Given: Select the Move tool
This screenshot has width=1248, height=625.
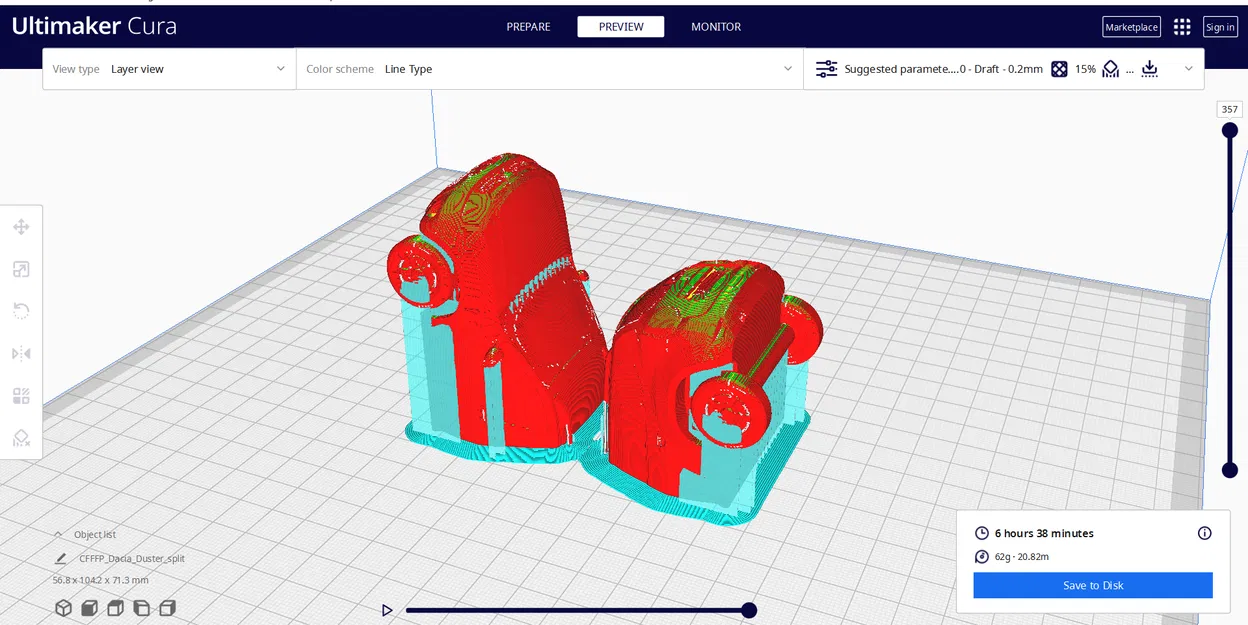Looking at the screenshot, I should pos(21,227).
